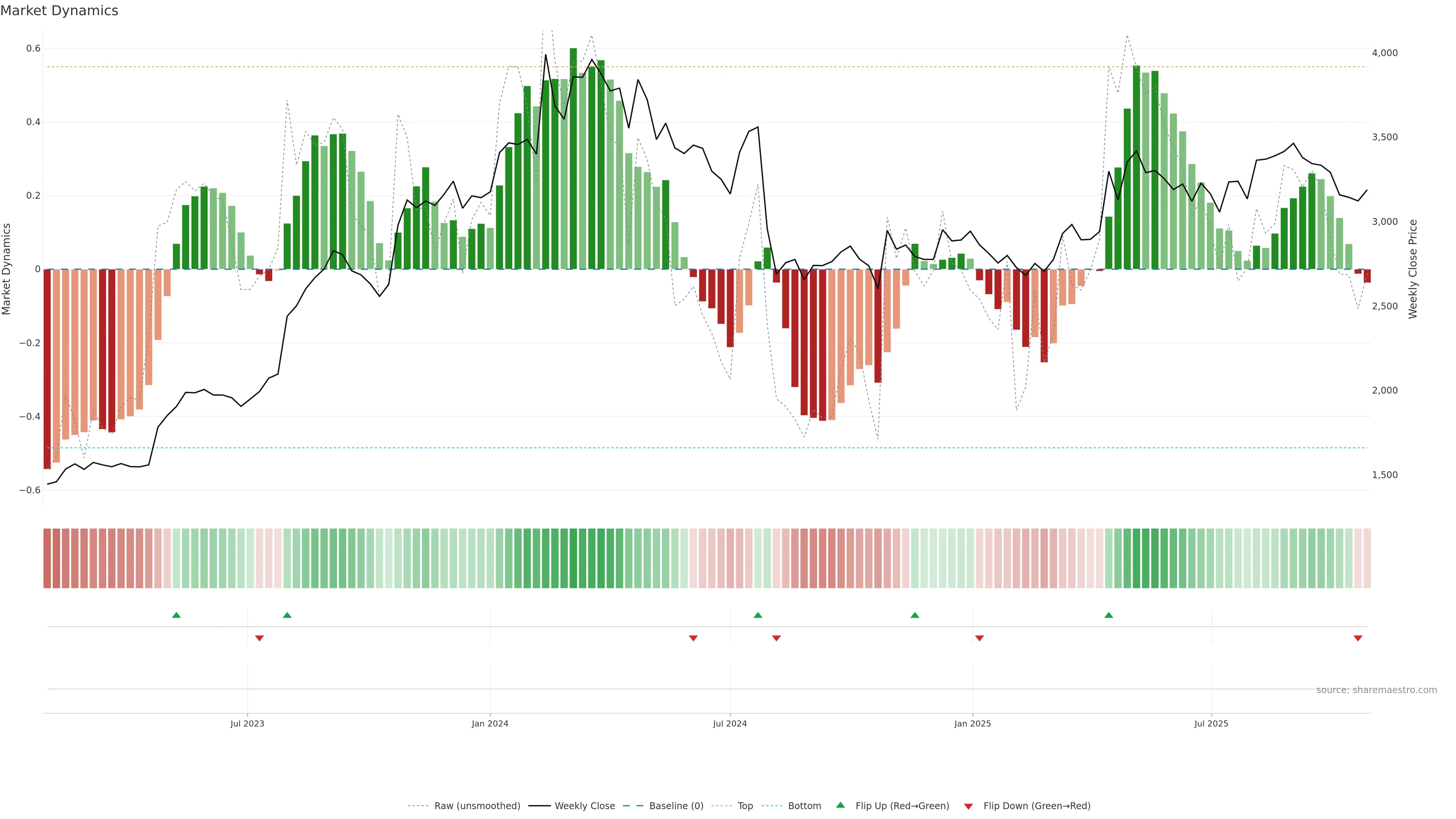The height and width of the screenshot is (819, 1456).
Task: Click the Weekly Close Price axis title
Action: 1412,269
